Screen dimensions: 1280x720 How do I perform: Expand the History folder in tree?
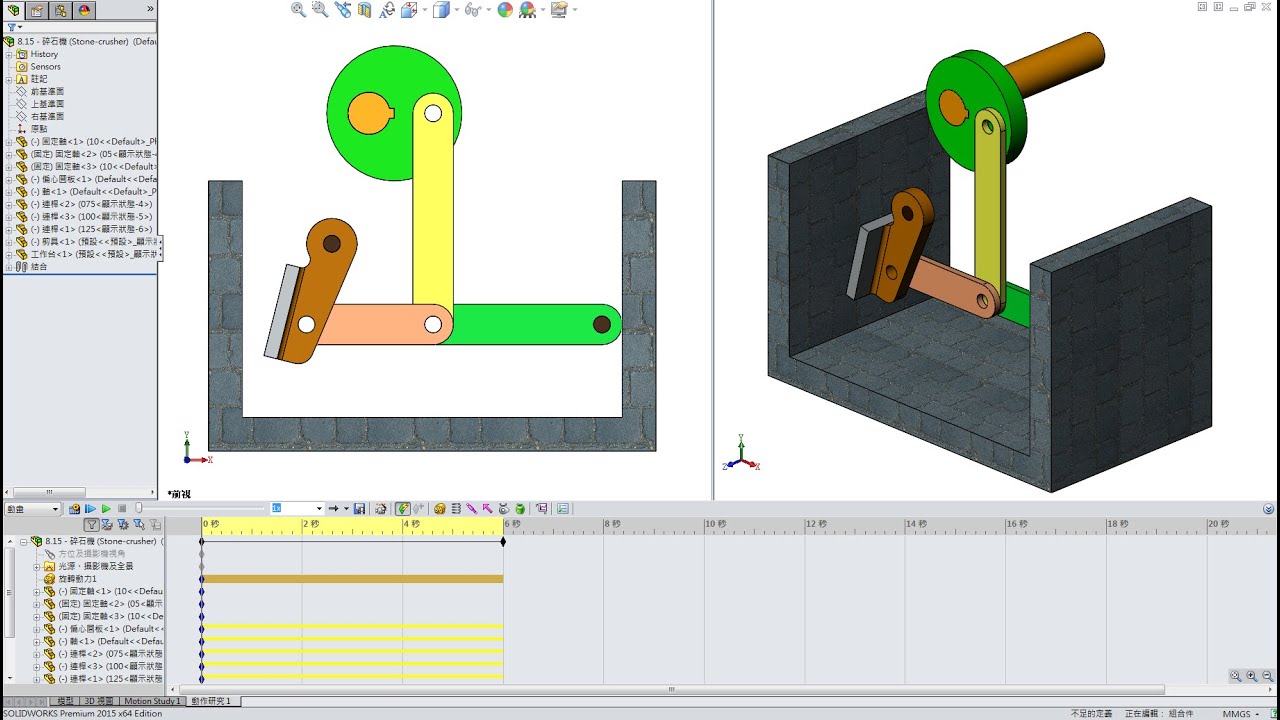pos(9,54)
